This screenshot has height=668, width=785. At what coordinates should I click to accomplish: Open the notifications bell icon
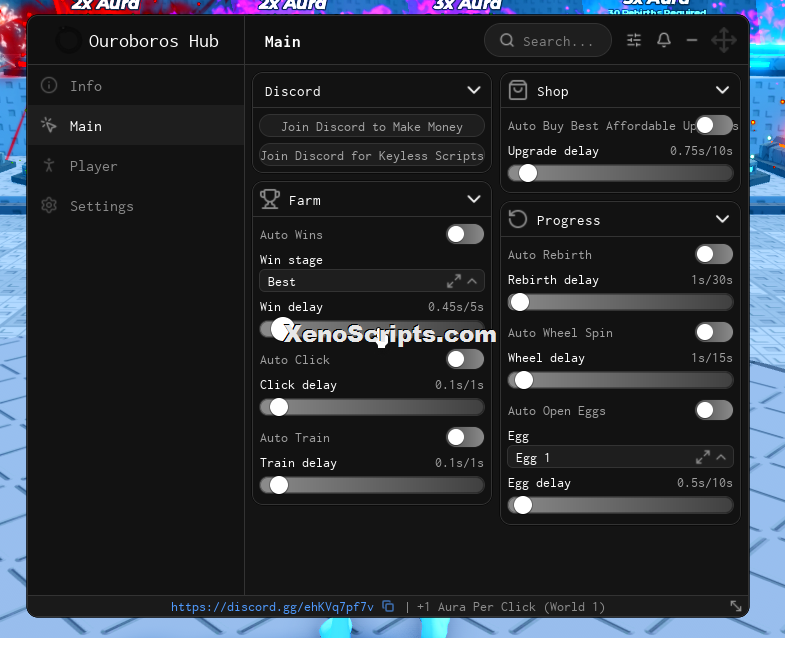tap(664, 40)
